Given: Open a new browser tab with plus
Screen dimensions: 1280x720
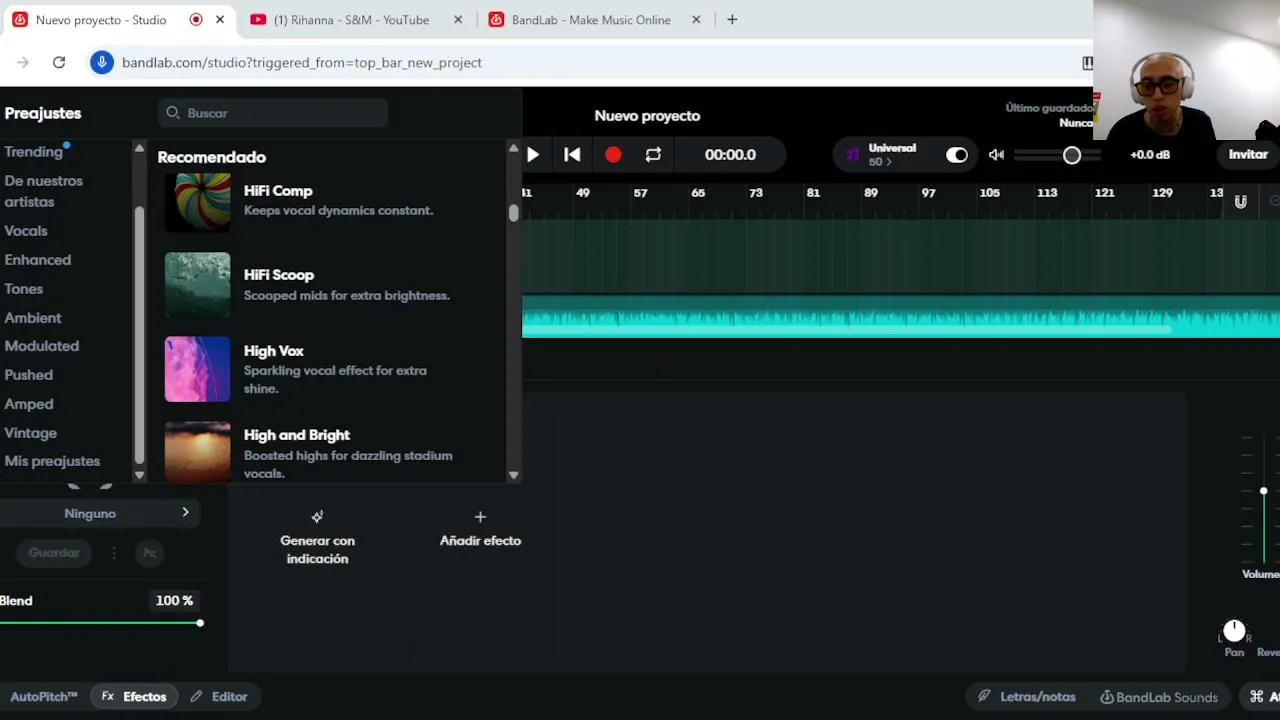Looking at the screenshot, I should [732, 20].
